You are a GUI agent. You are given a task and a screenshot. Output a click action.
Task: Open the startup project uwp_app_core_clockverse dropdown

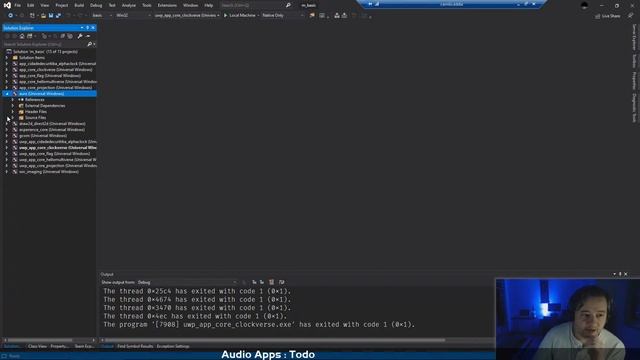click(x=187, y=16)
